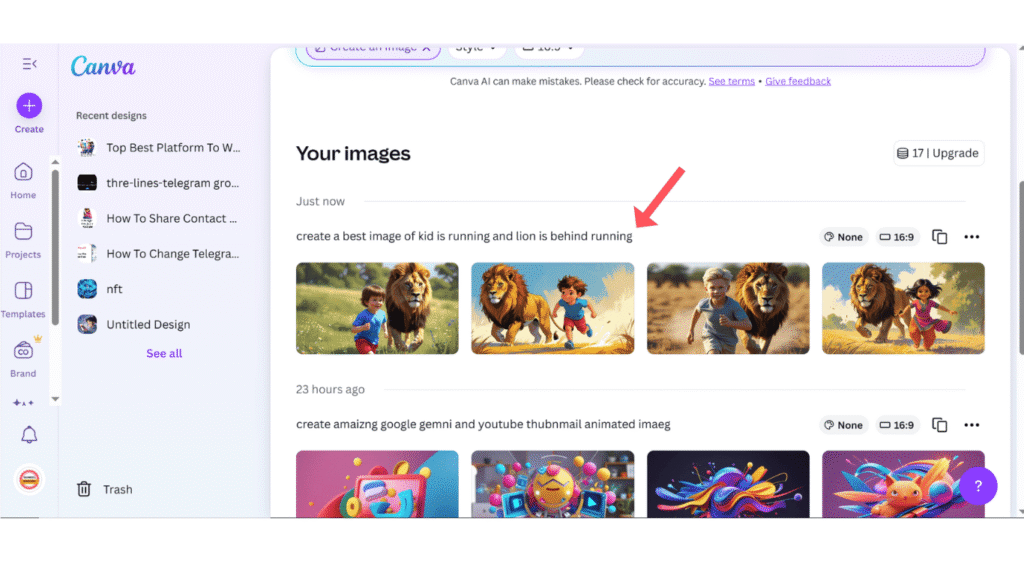Open the notifications bell
The height and width of the screenshot is (576, 1024).
[28, 434]
